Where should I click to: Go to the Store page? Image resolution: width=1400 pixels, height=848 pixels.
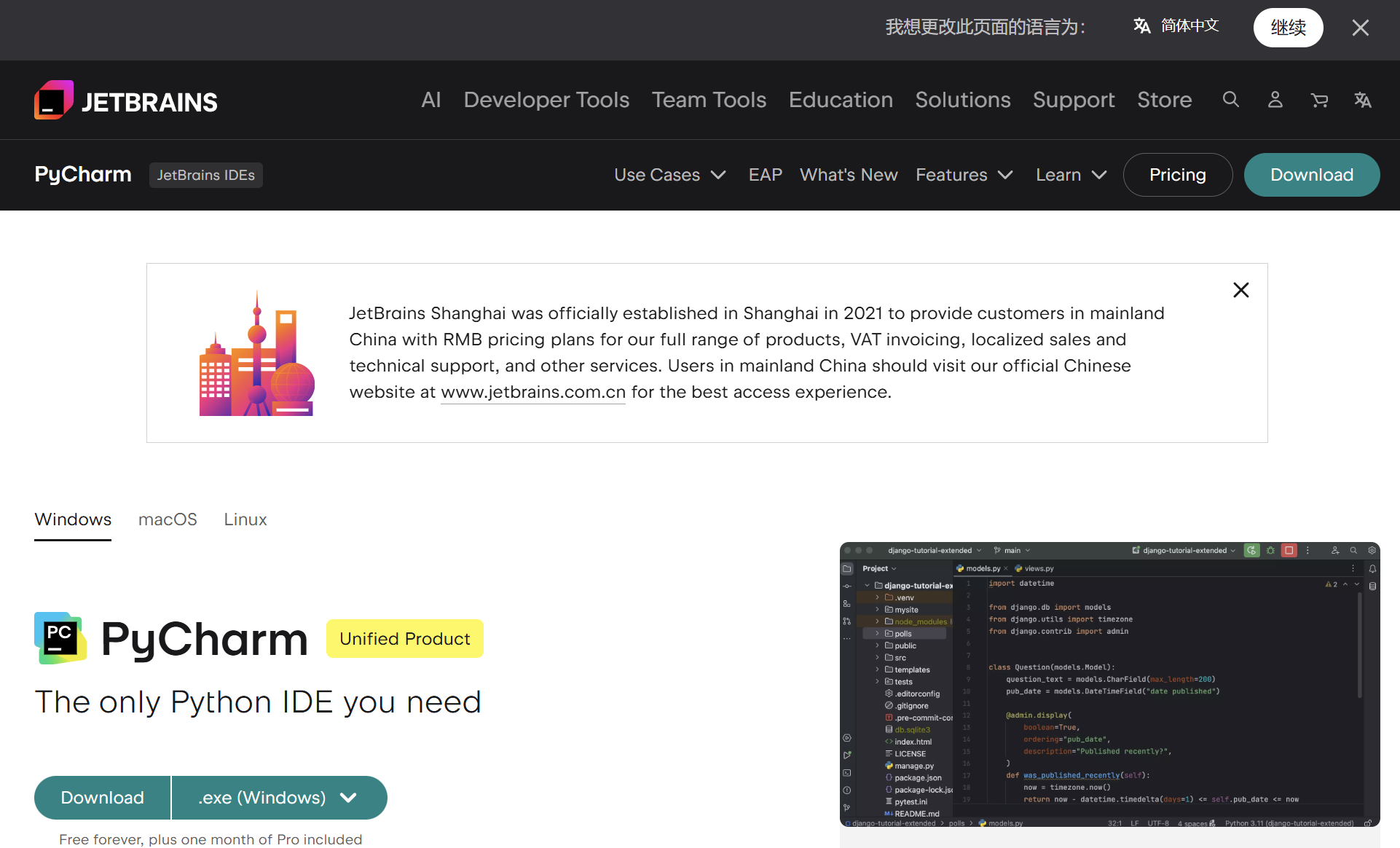[1165, 100]
